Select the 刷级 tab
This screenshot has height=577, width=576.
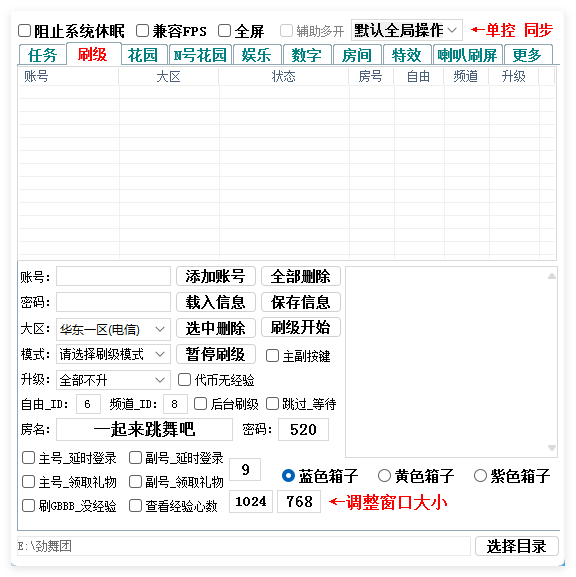pyautogui.click(x=93, y=54)
